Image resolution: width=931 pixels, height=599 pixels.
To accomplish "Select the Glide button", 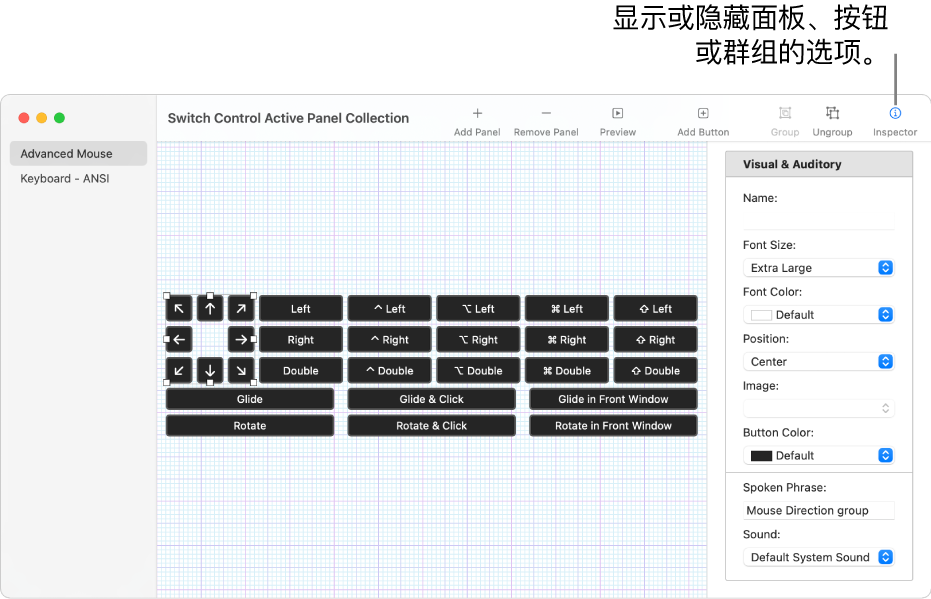I will [x=250, y=399].
